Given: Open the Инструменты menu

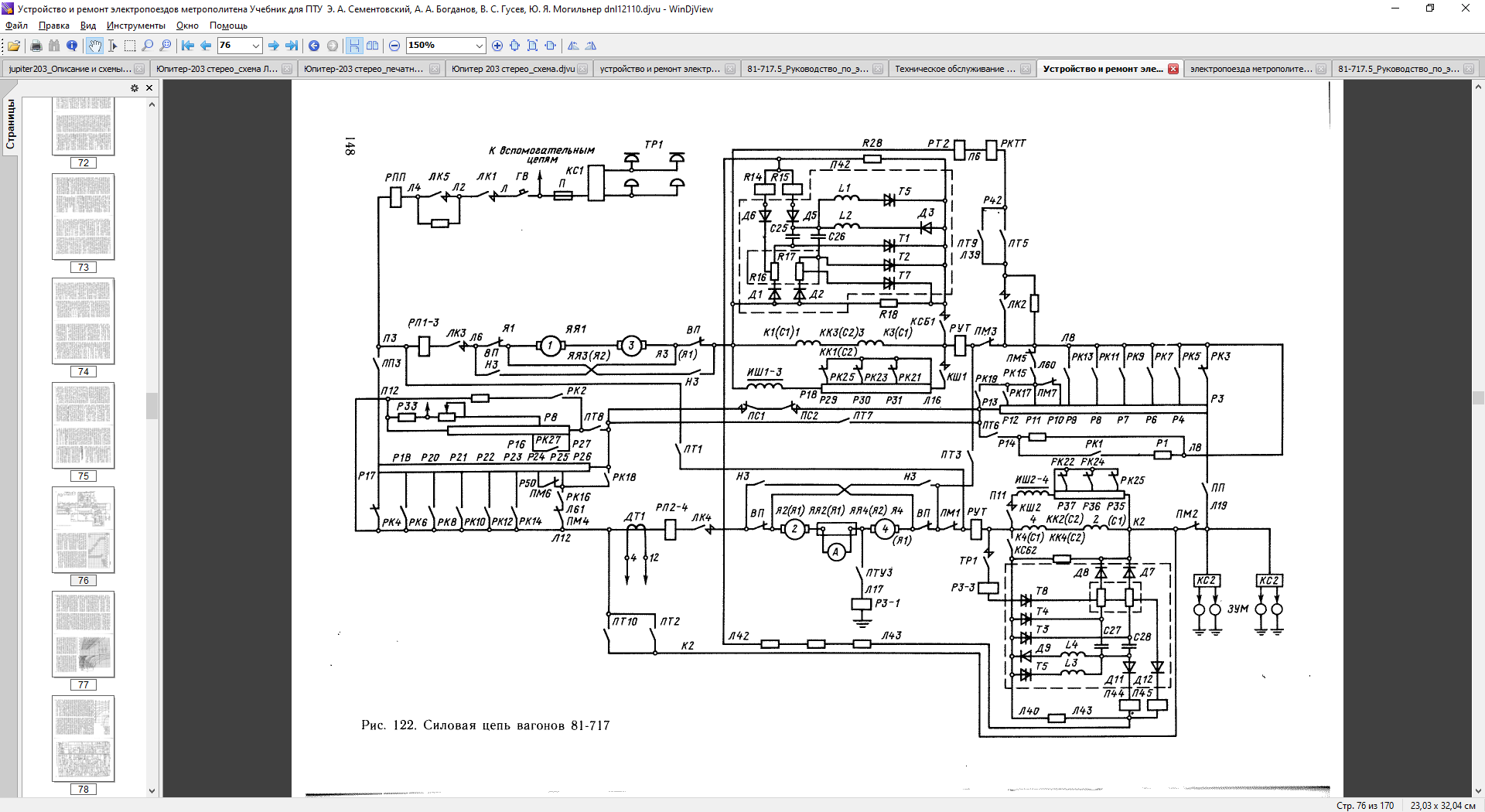Looking at the screenshot, I should pyautogui.click(x=136, y=26).
